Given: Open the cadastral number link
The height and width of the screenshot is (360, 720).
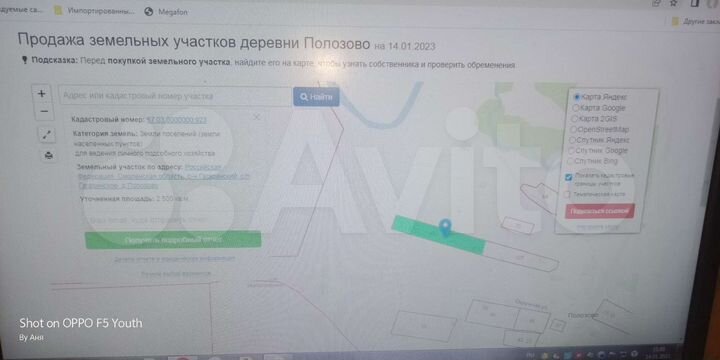Looking at the screenshot, I should pos(176,120).
